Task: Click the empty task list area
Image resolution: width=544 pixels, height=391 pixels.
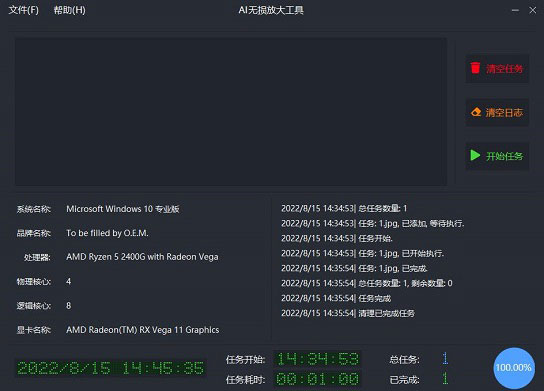Action: [231, 112]
